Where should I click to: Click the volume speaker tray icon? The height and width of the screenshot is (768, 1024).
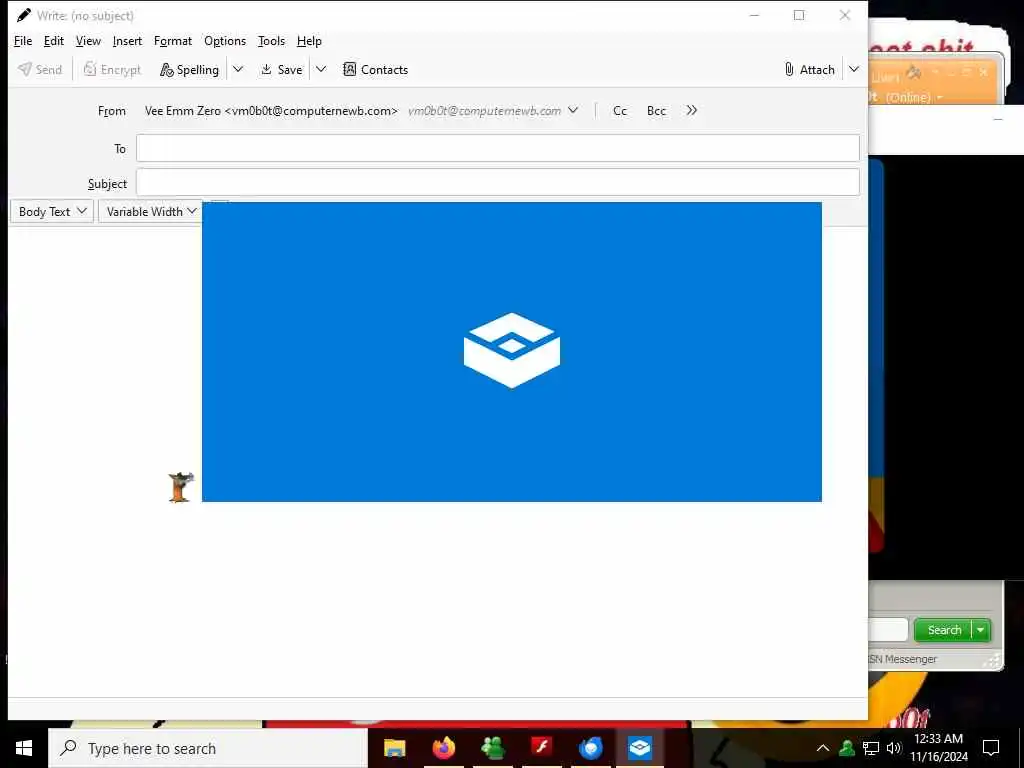(894, 748)
